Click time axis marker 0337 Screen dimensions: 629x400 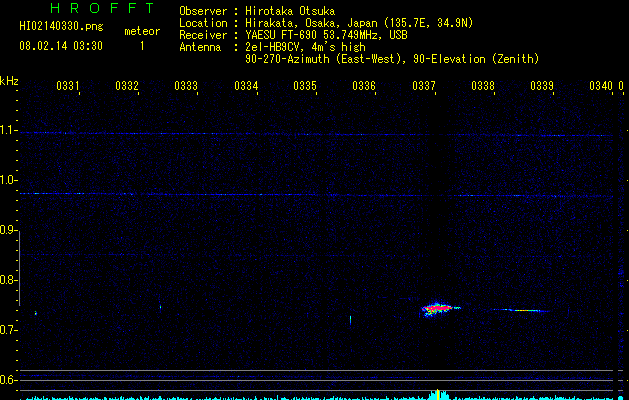tap(424, 86)
